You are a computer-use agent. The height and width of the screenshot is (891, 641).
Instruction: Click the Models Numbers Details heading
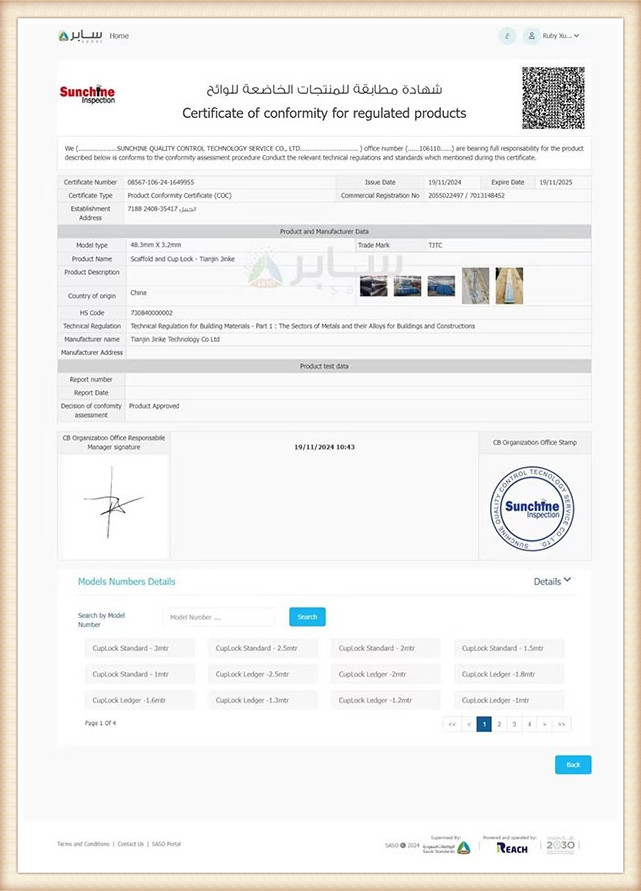point(127,581)
